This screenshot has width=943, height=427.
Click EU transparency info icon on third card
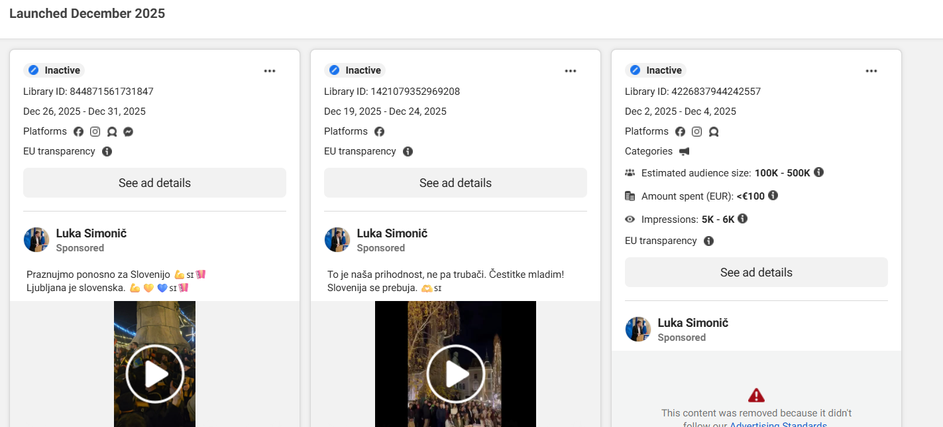709,241
